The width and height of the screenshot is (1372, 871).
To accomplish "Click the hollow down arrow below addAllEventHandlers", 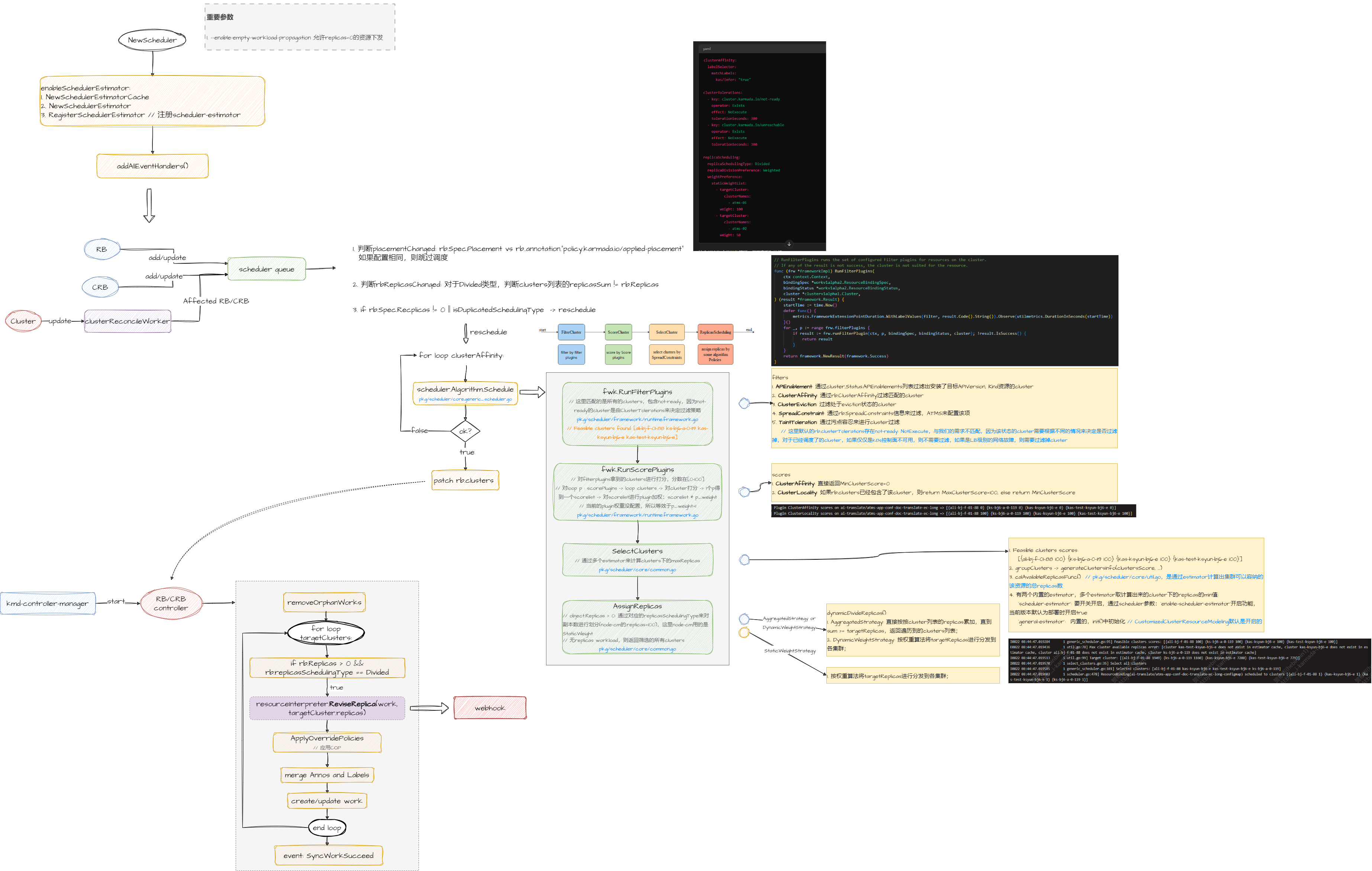I will 149,205.
